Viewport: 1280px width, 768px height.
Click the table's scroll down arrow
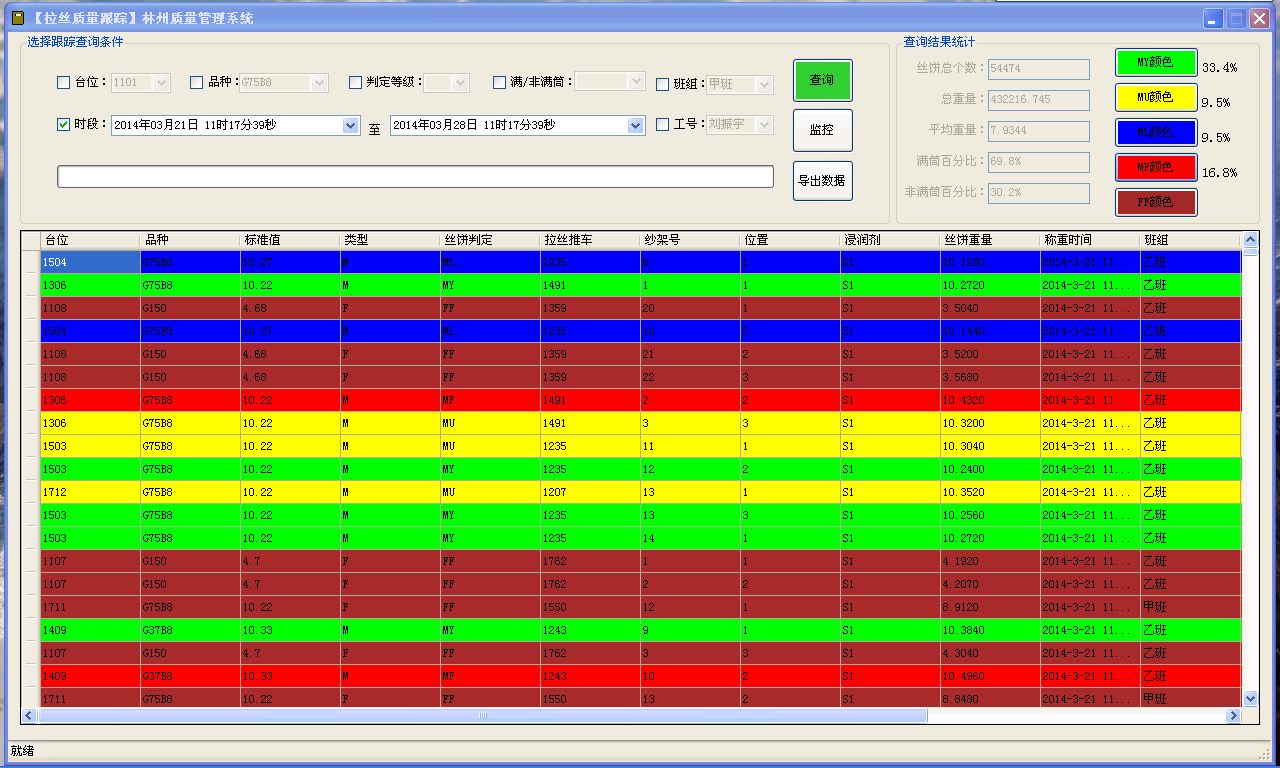1250,698
